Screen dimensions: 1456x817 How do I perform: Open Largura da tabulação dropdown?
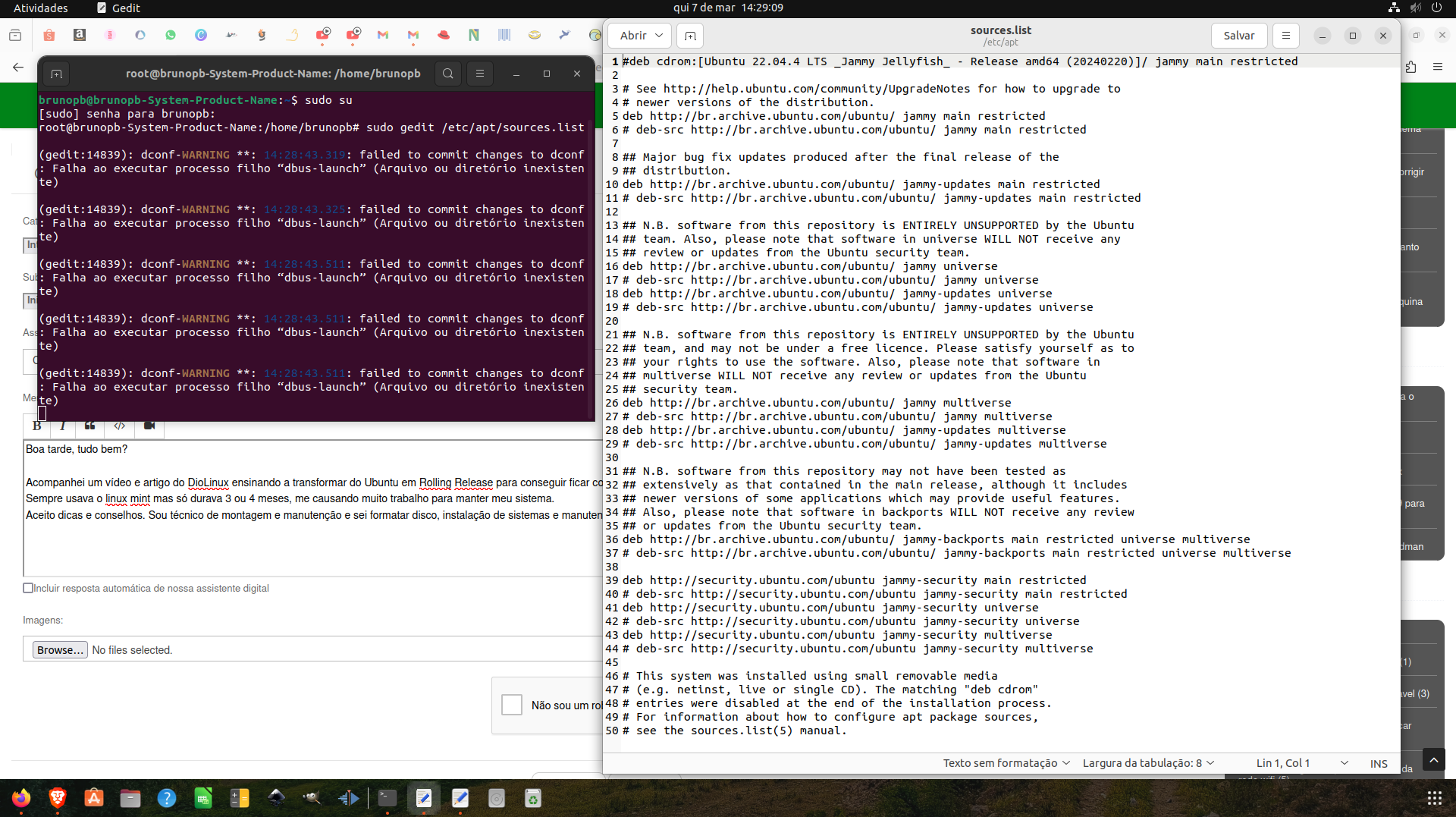(1148, 763)
